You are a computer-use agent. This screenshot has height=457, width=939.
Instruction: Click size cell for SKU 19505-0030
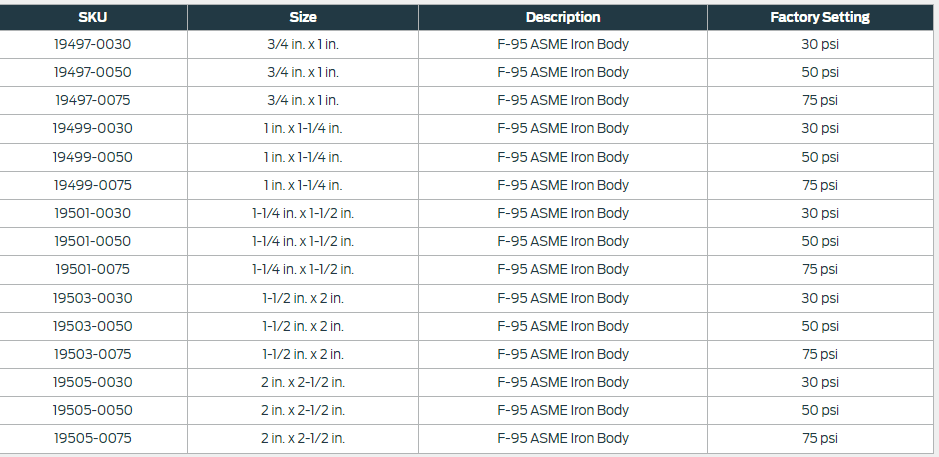pyautogui.click(x=303, y=382)
